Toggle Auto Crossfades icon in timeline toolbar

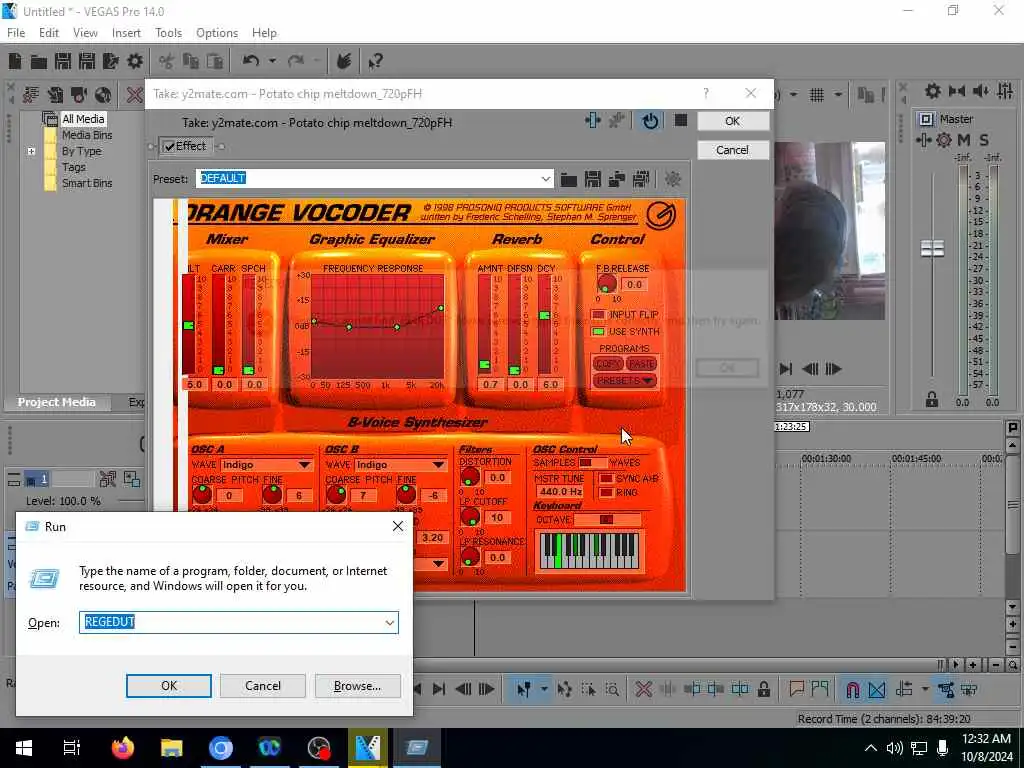(x=877, y=689)
